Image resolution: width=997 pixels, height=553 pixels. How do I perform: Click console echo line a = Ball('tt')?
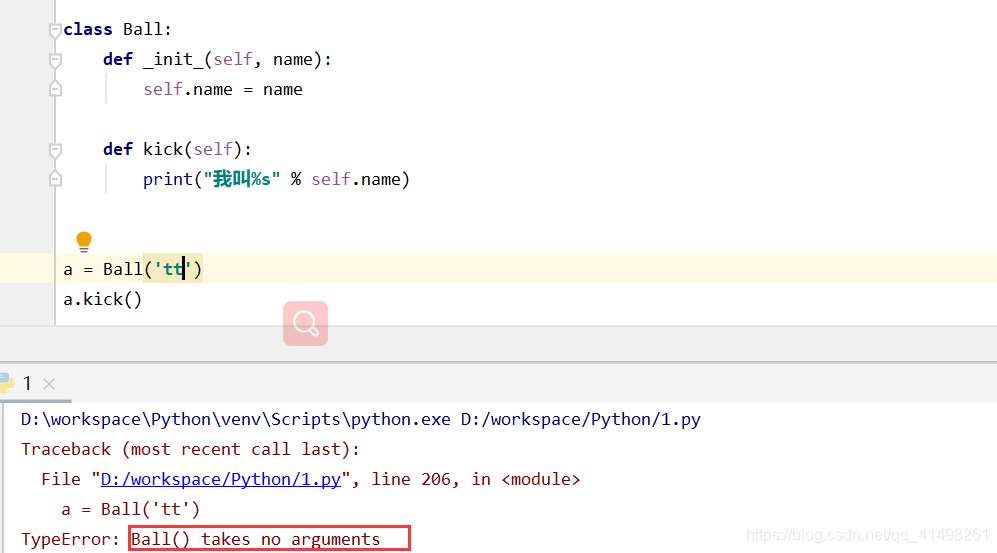click(130, 509)
